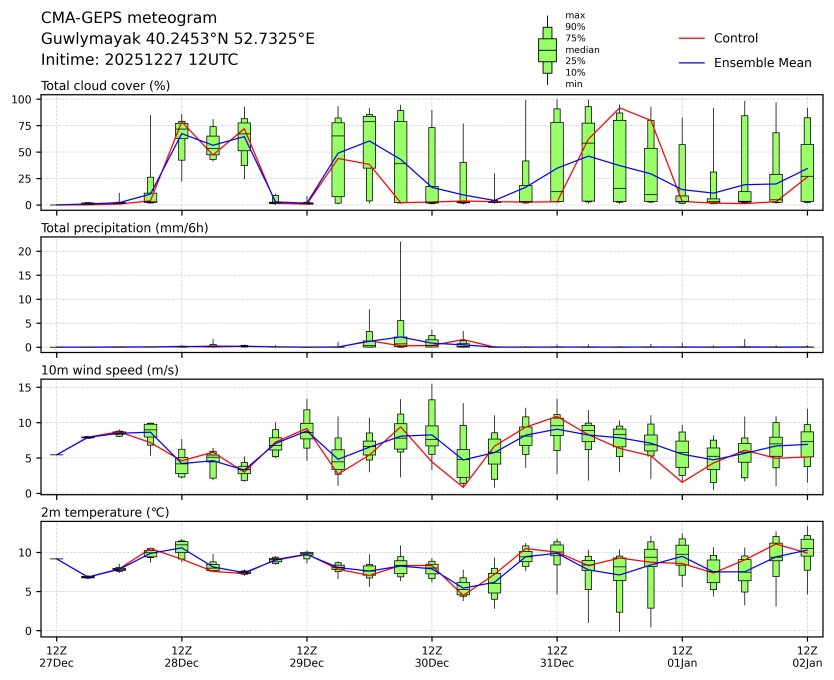The image size is (834, 680).
Task: Click the "Total precipitation (mm/6h)" panel title
Action: coord(124,228)
